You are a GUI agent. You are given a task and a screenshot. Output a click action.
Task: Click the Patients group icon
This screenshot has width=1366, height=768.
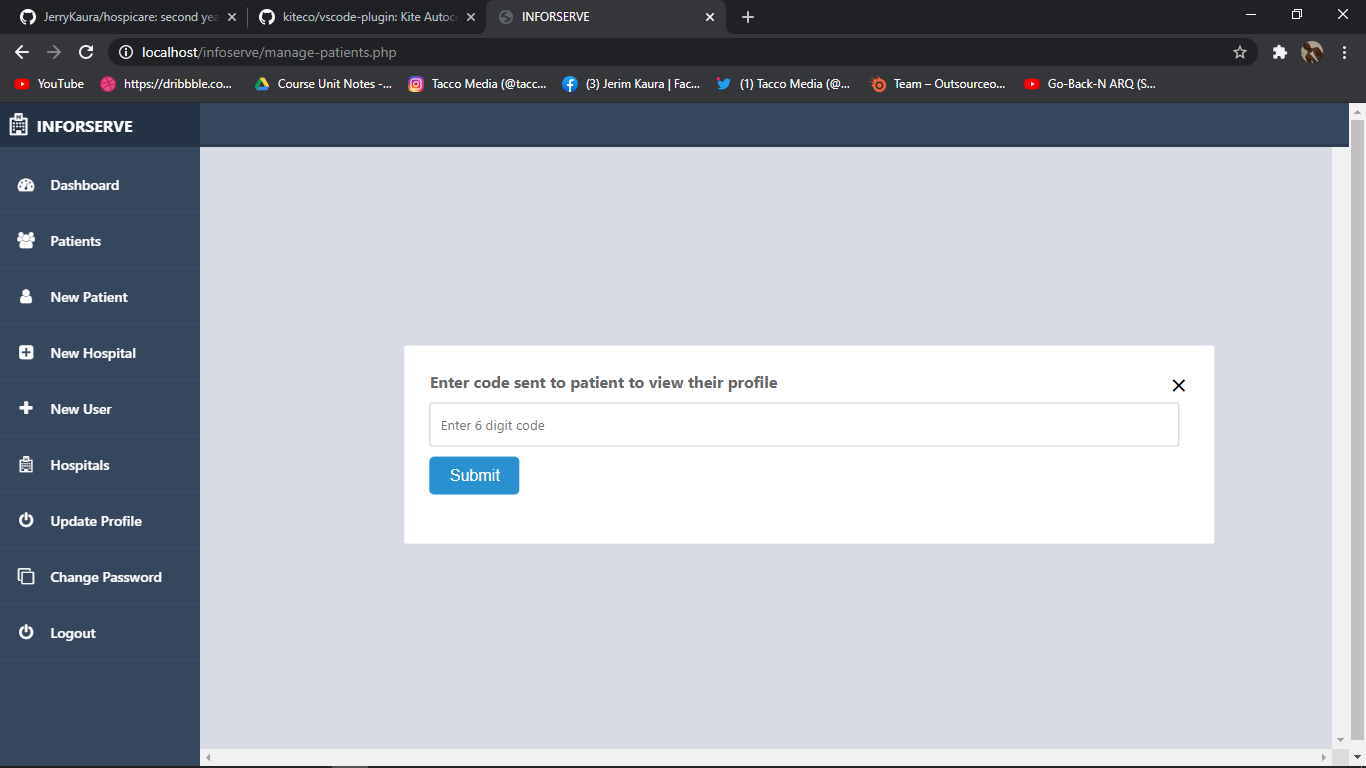26,241
